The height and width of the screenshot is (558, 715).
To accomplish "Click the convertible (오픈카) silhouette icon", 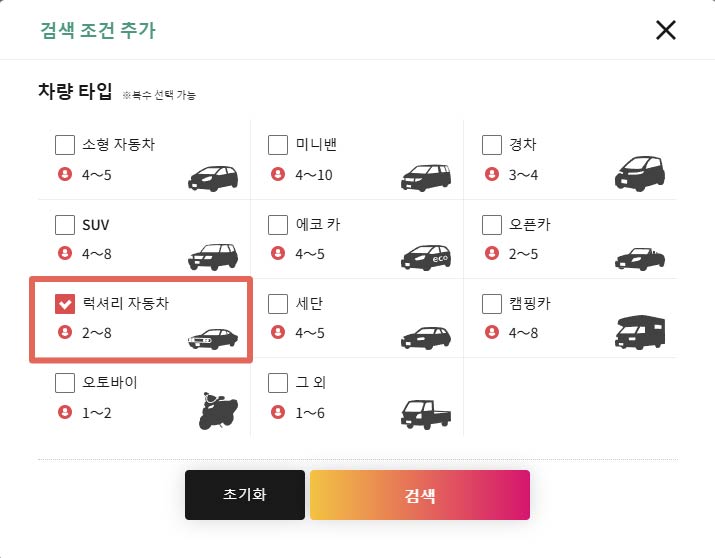I will pyautogui.click(x=640, y=259).
